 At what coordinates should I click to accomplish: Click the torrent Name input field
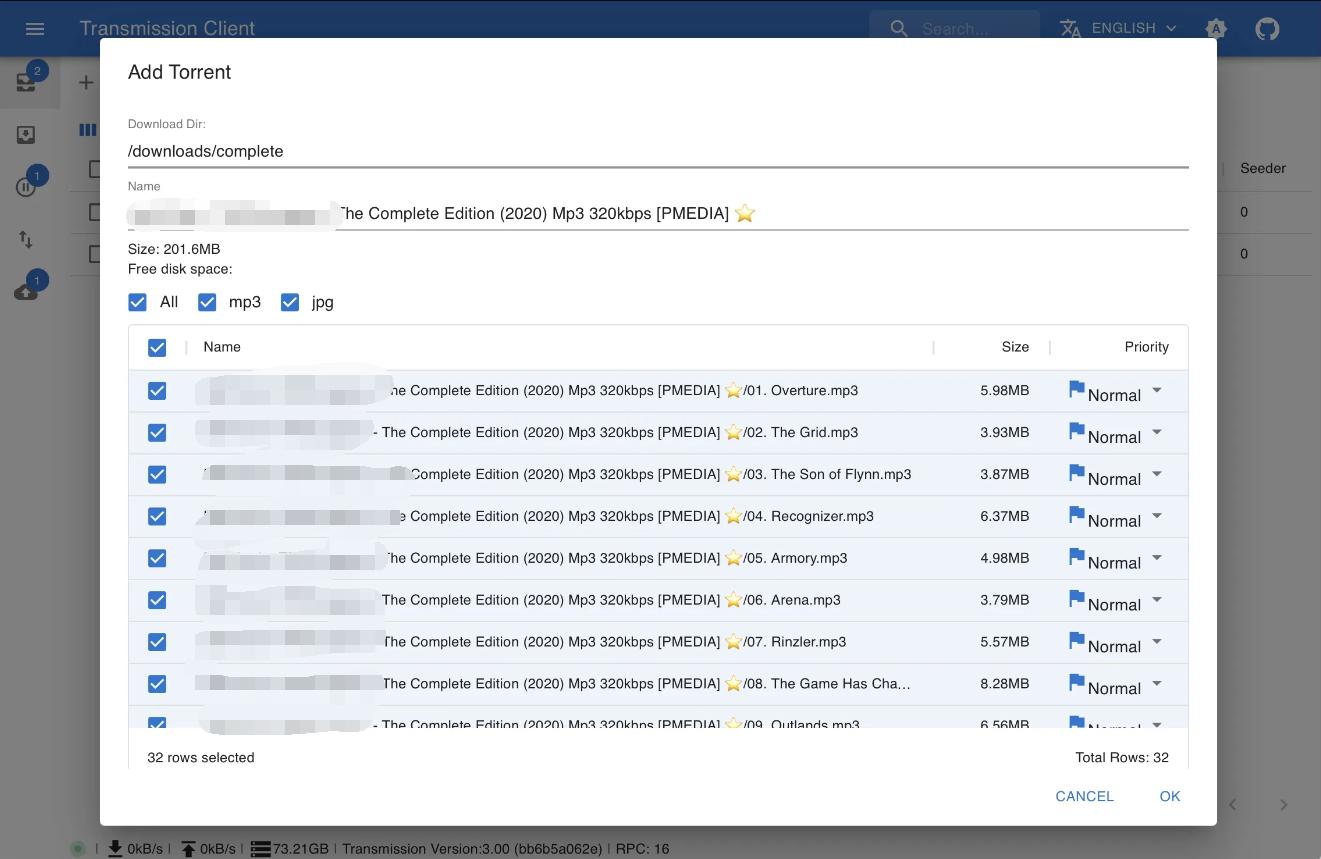[x=658, y=213]
